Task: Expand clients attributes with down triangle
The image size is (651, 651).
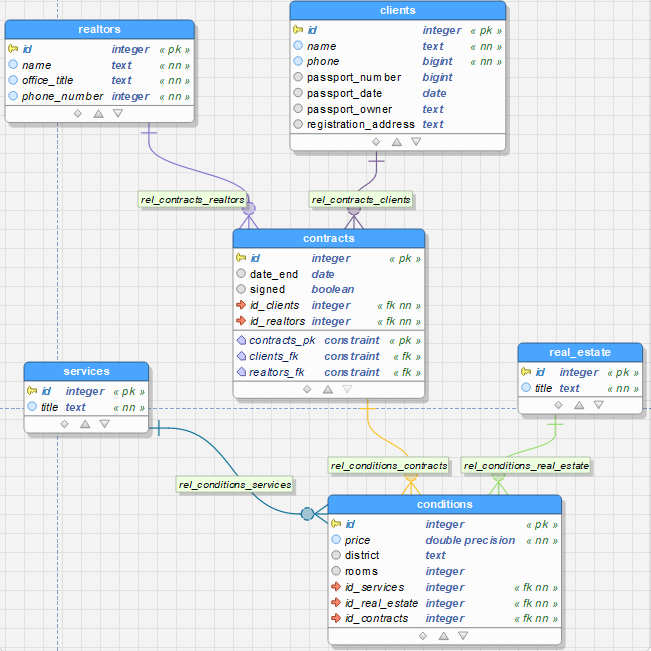Action: [x=416, y=142]
